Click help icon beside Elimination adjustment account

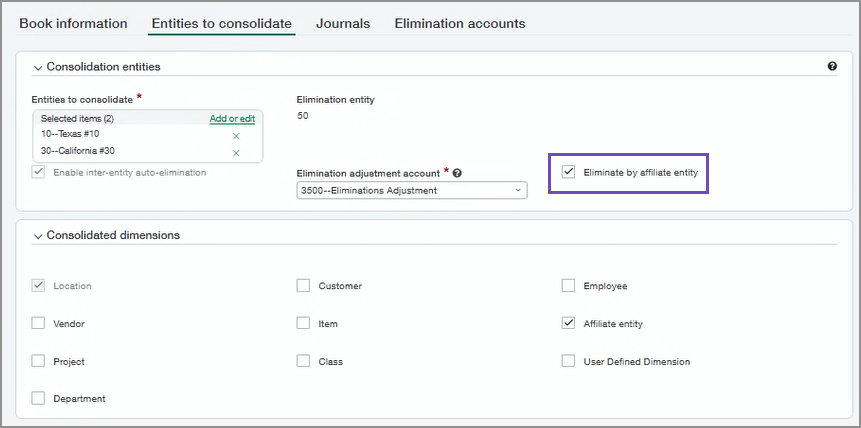tap(457, 173)
